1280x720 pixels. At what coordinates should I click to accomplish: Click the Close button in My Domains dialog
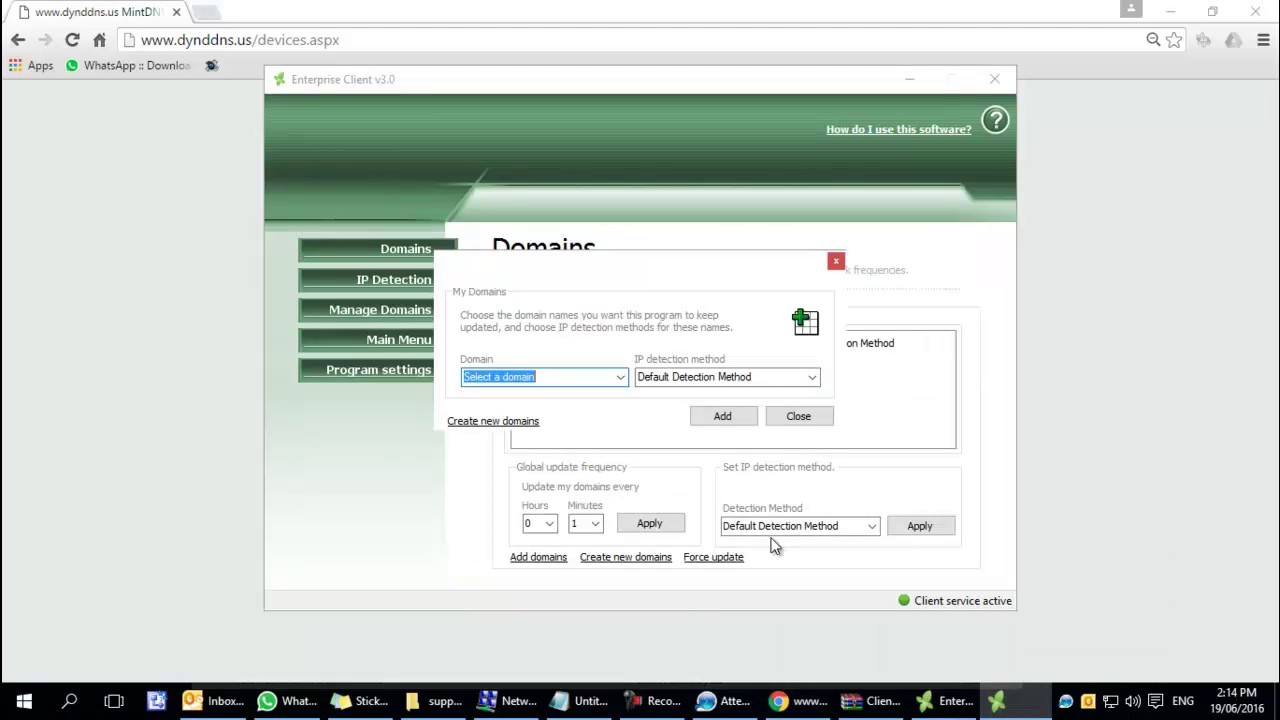799,416
